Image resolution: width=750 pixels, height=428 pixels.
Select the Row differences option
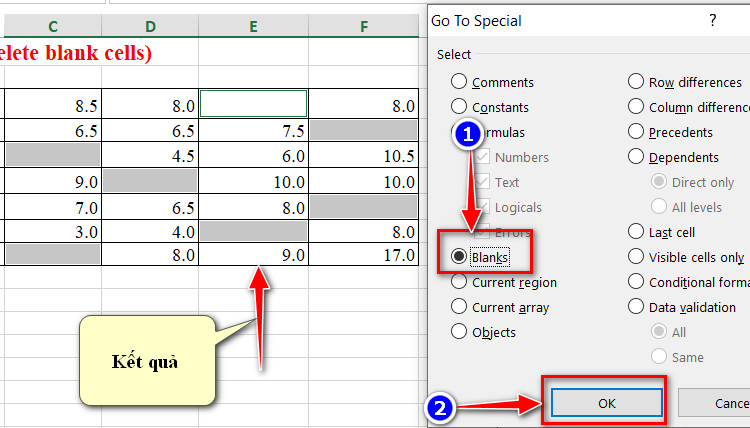click(x=636, y=82)
